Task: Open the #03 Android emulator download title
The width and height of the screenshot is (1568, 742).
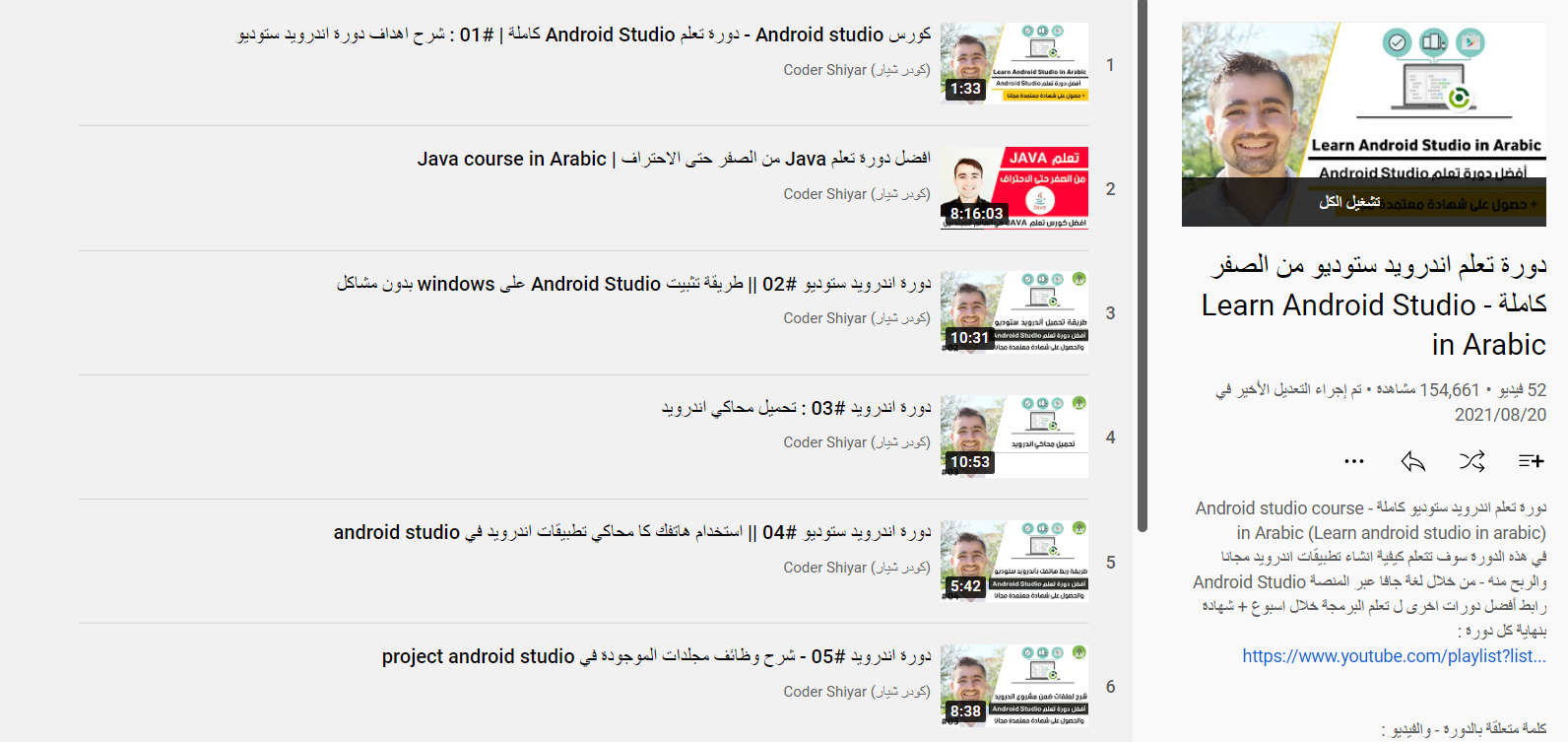Action: click(x=796, y=408)
